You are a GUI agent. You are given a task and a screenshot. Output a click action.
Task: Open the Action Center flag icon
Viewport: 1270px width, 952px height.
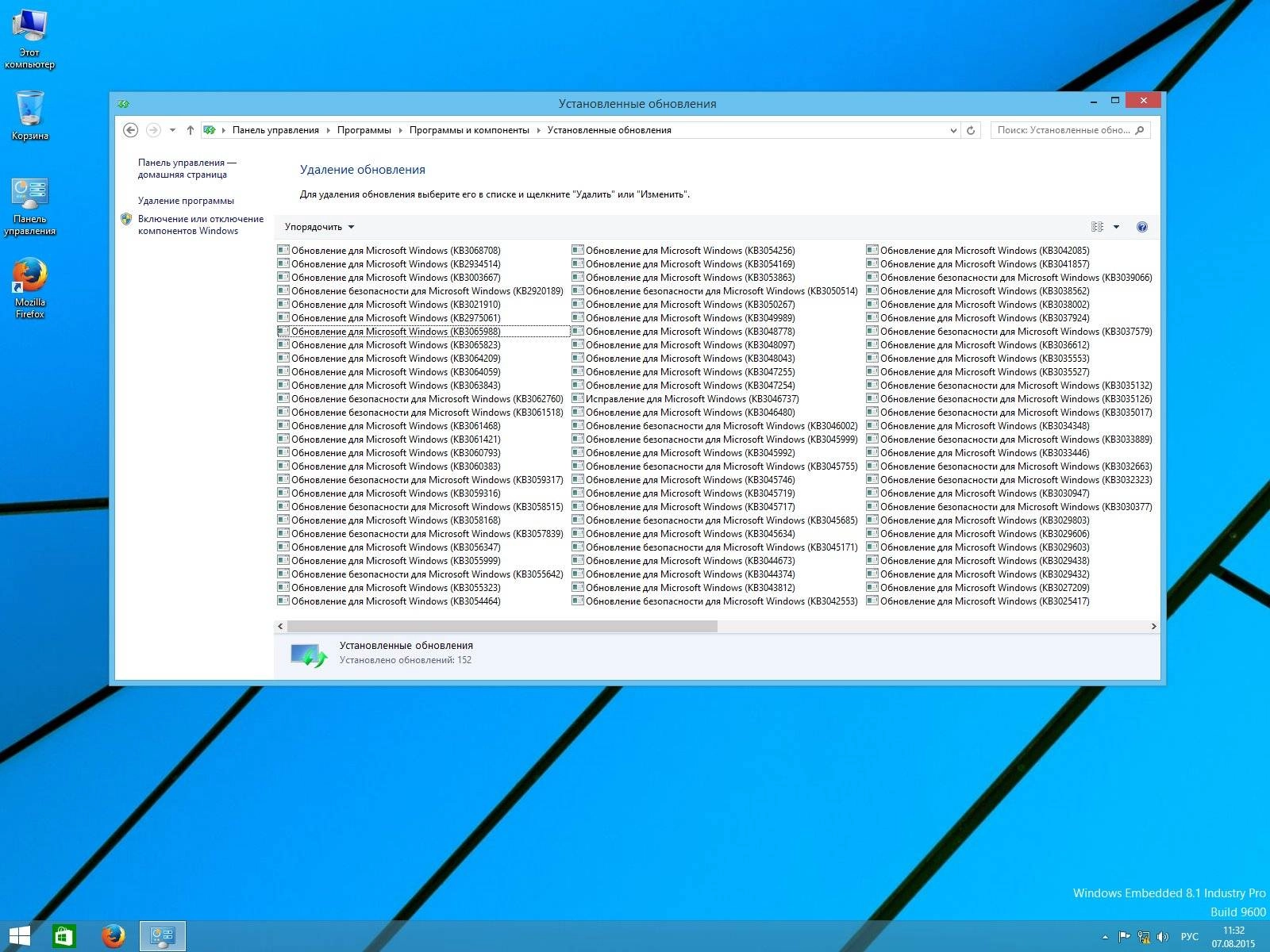[1124, 937]
